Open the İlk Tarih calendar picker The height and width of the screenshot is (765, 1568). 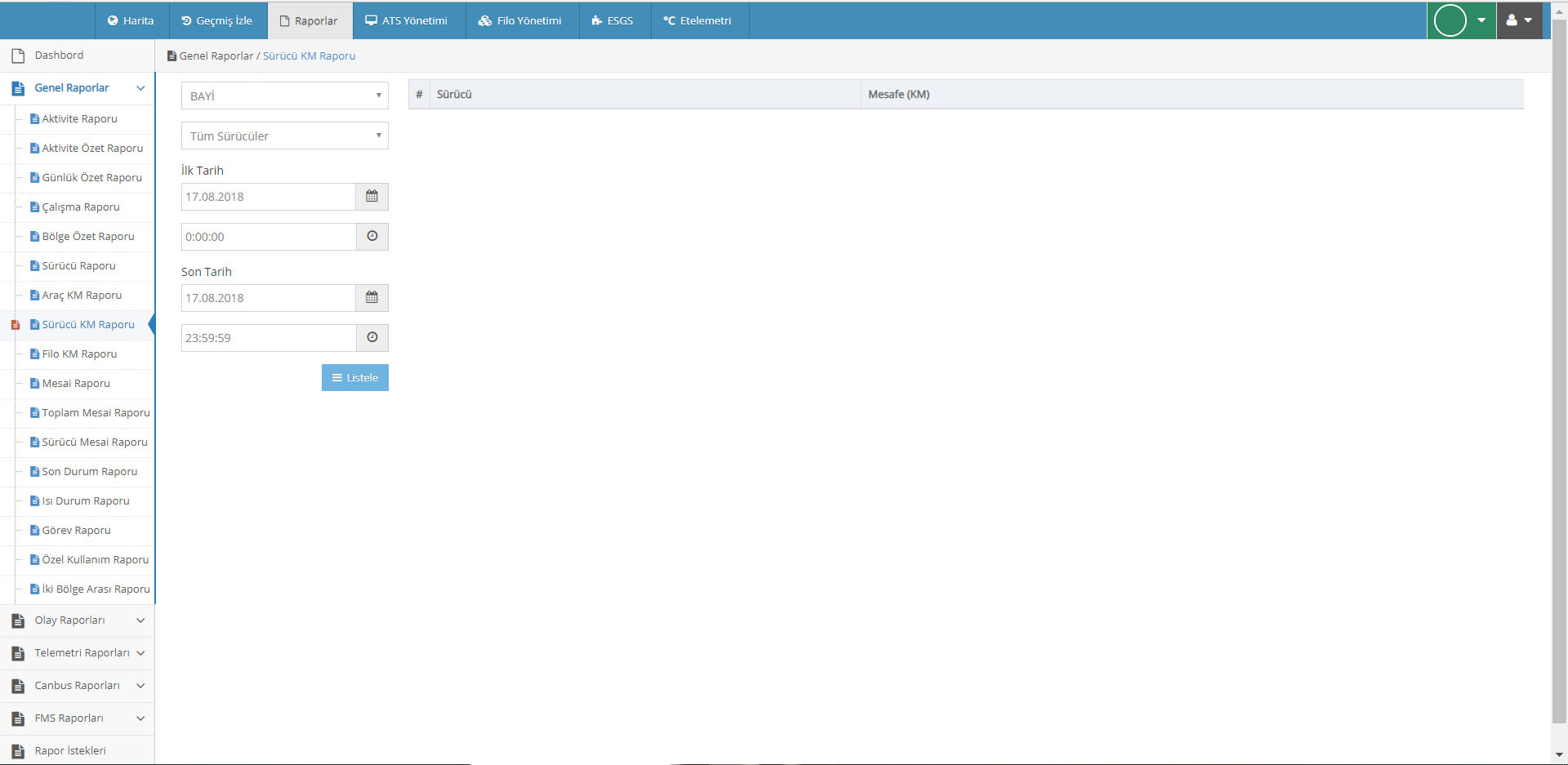(372, 197)
